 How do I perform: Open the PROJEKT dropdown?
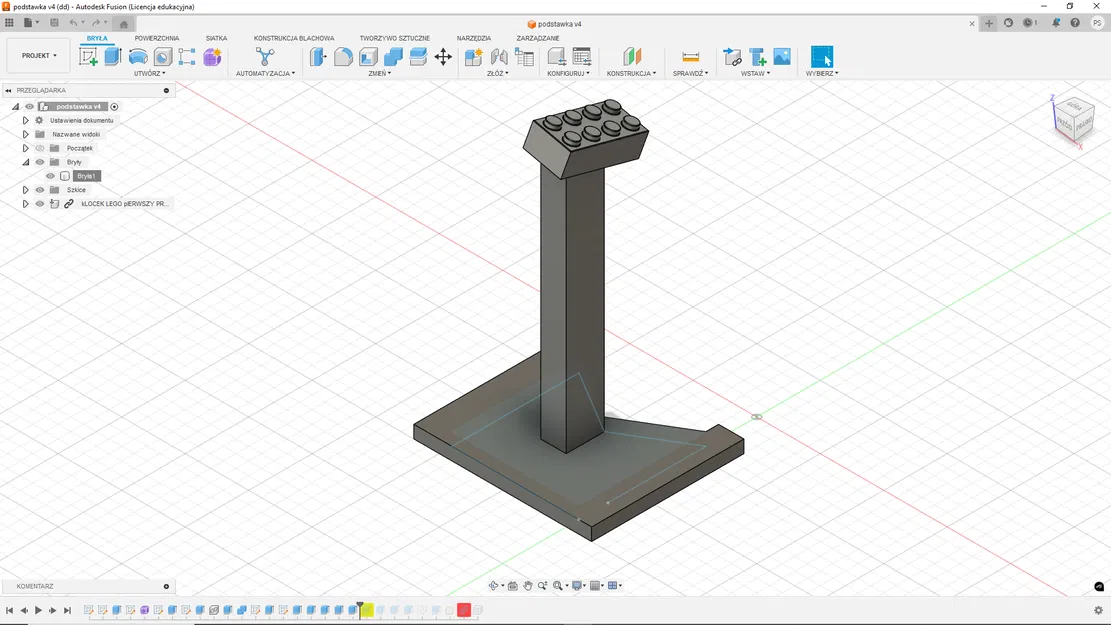coord(37,55)
